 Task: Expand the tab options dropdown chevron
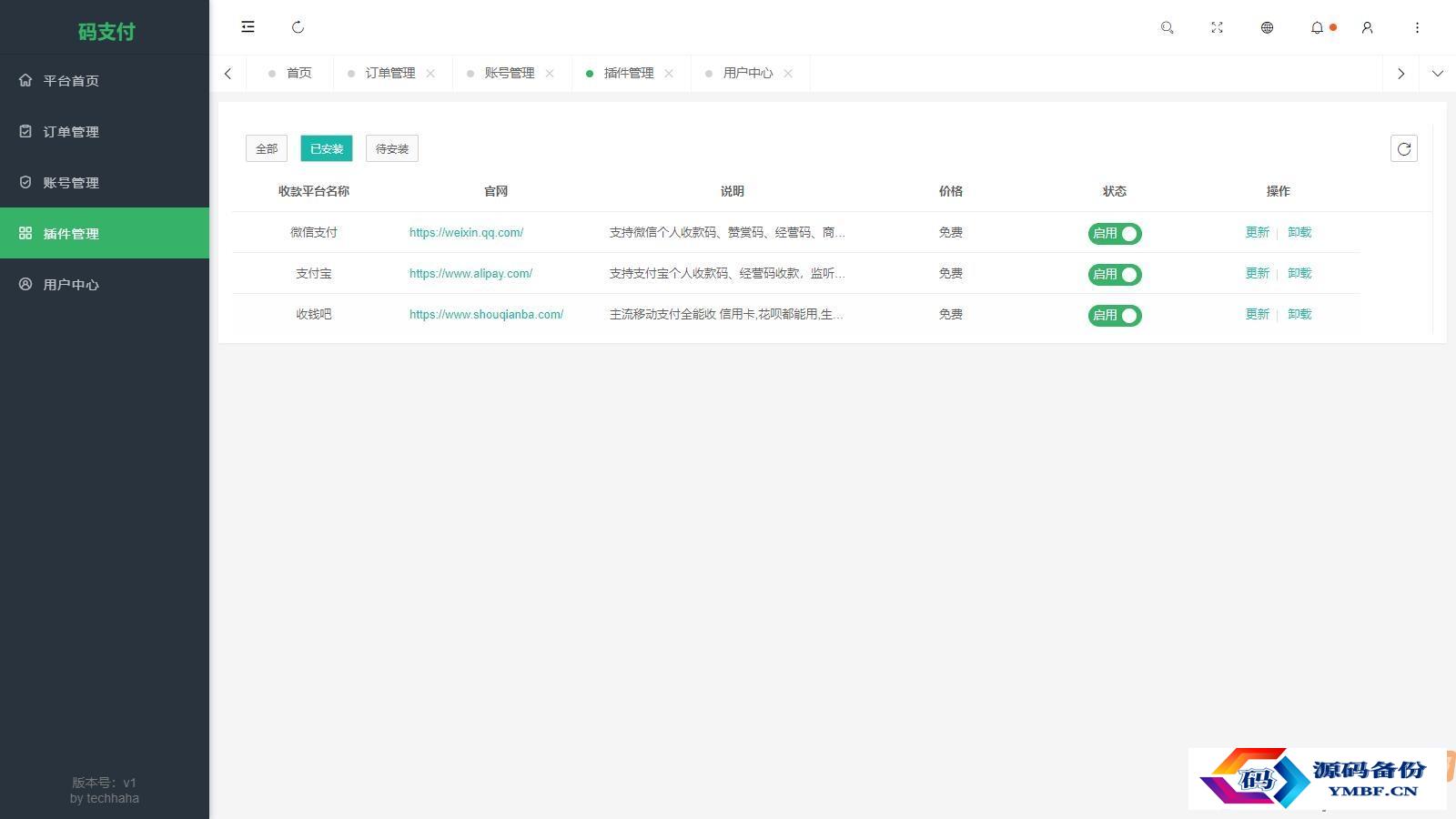(x=1438, y=73)
